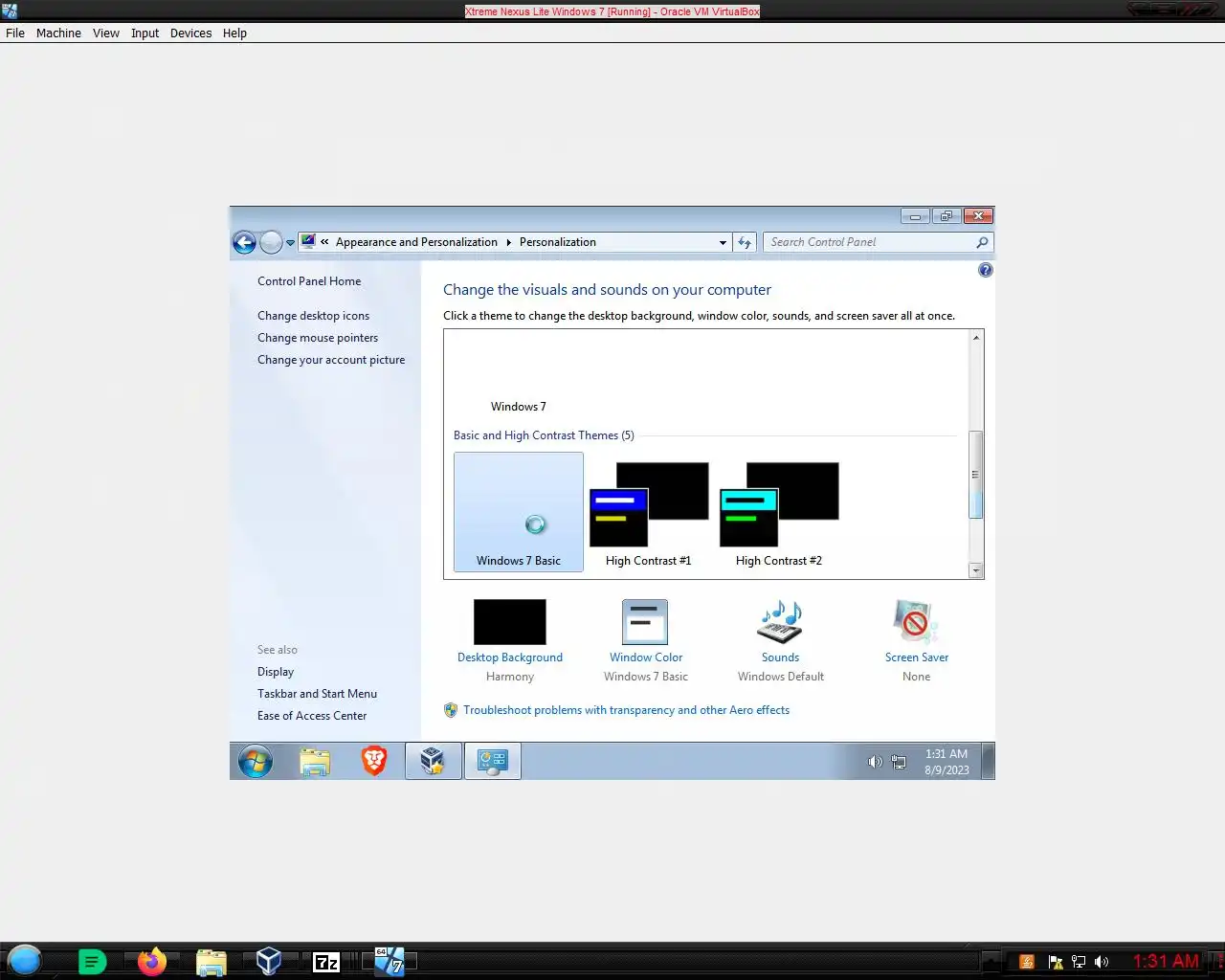
Task: Click Appearance and Personalization breadcrumb
Action: [416, 242]
